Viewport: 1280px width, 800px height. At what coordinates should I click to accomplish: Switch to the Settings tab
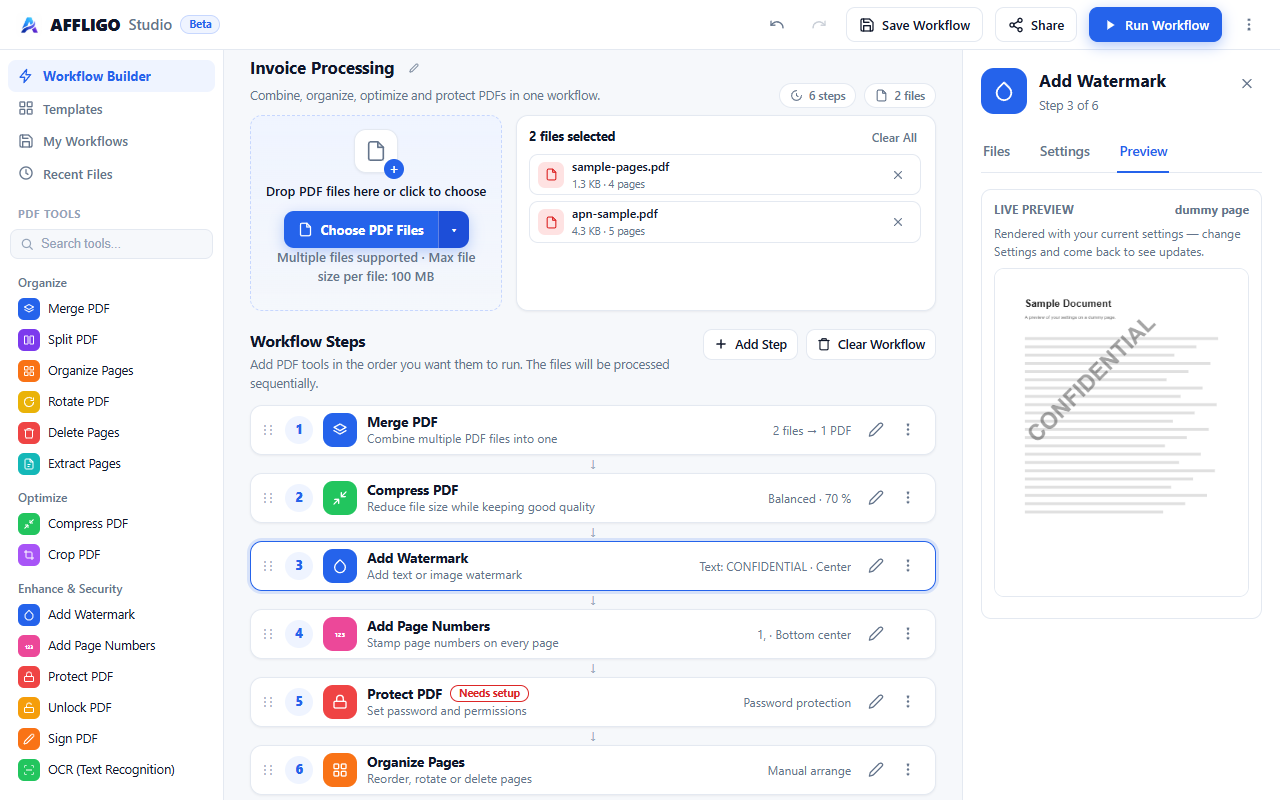pyautogui.click(x=1065, y=152)
